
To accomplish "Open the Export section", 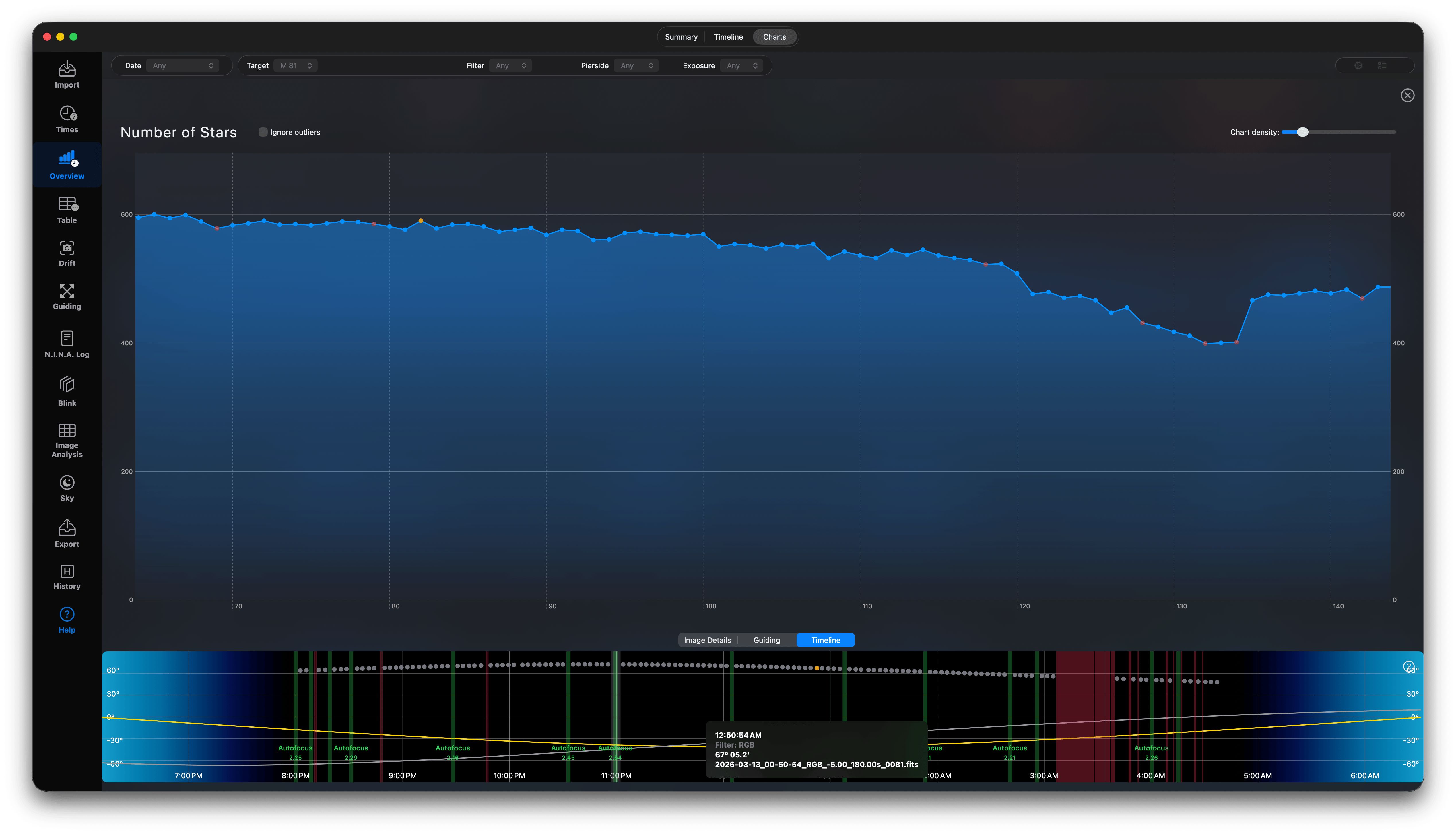I will 67,533.
